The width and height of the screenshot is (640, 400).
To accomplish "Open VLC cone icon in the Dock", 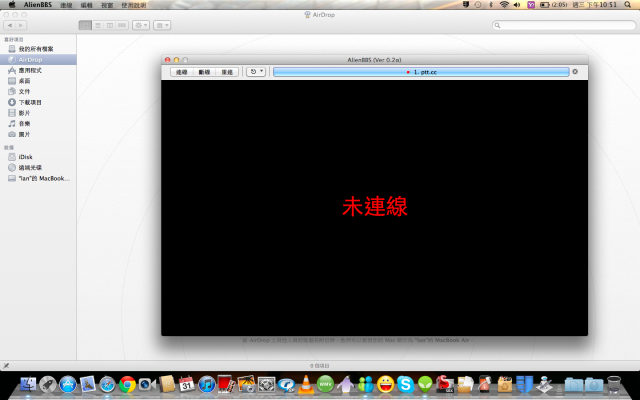I will point(306,384).
